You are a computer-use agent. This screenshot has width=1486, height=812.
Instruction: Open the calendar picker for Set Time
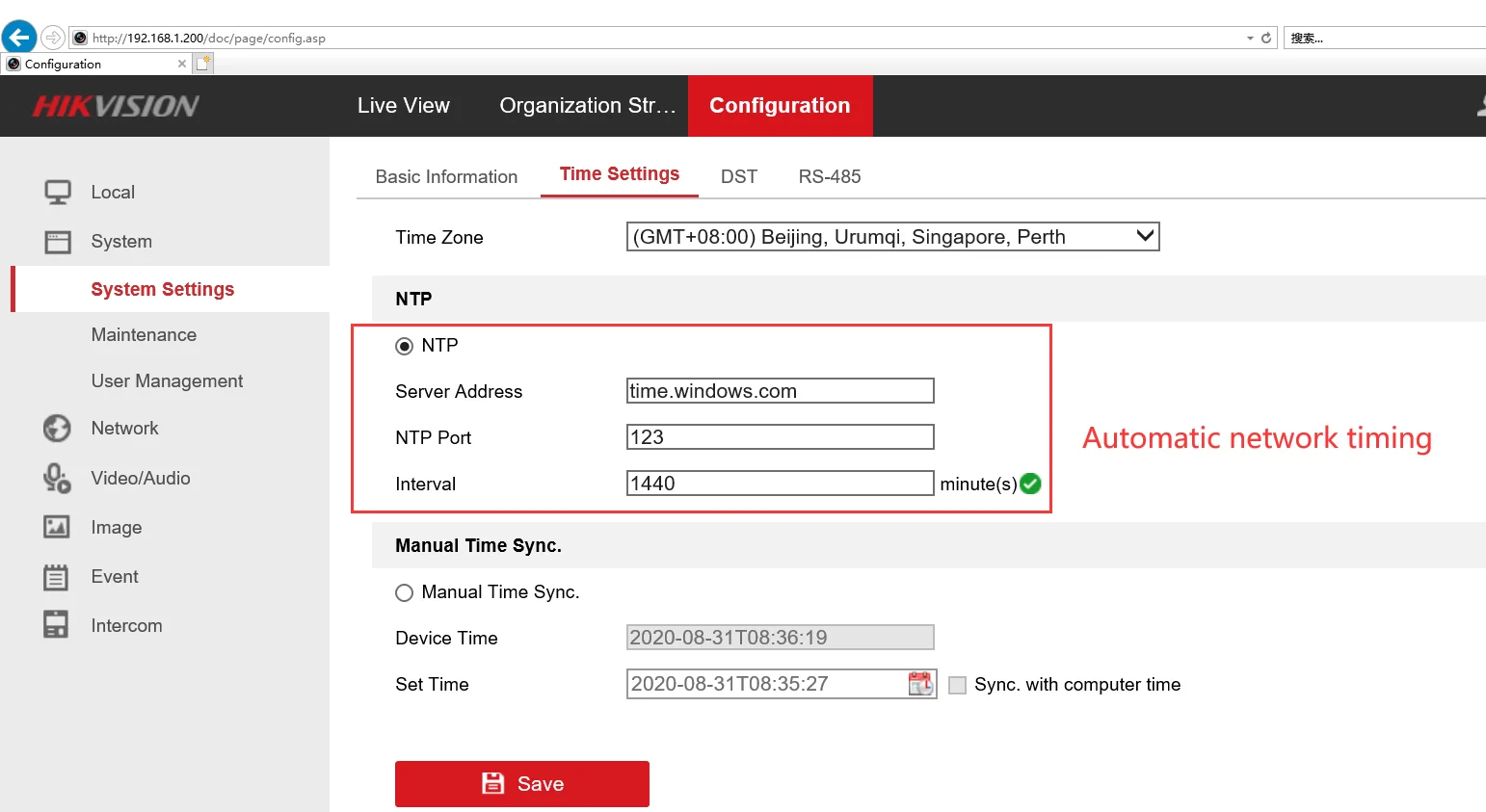point(920,684)
